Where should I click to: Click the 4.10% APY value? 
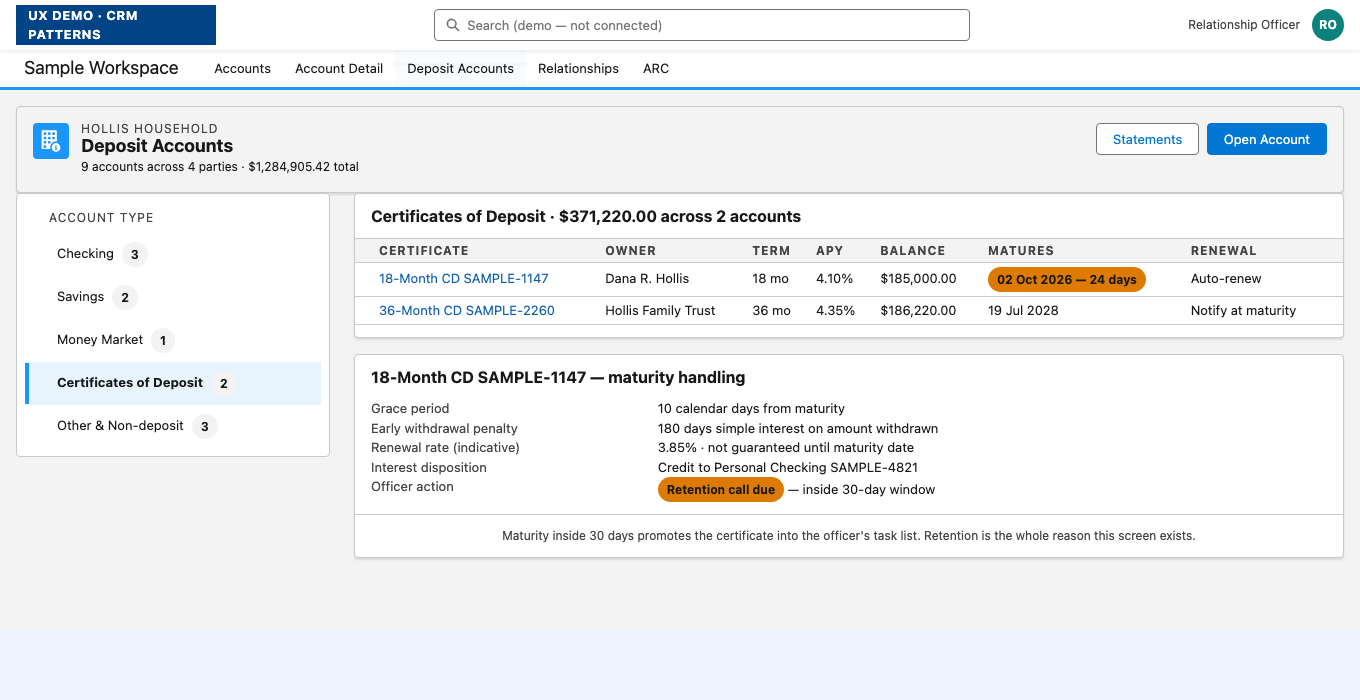(835, 279)
